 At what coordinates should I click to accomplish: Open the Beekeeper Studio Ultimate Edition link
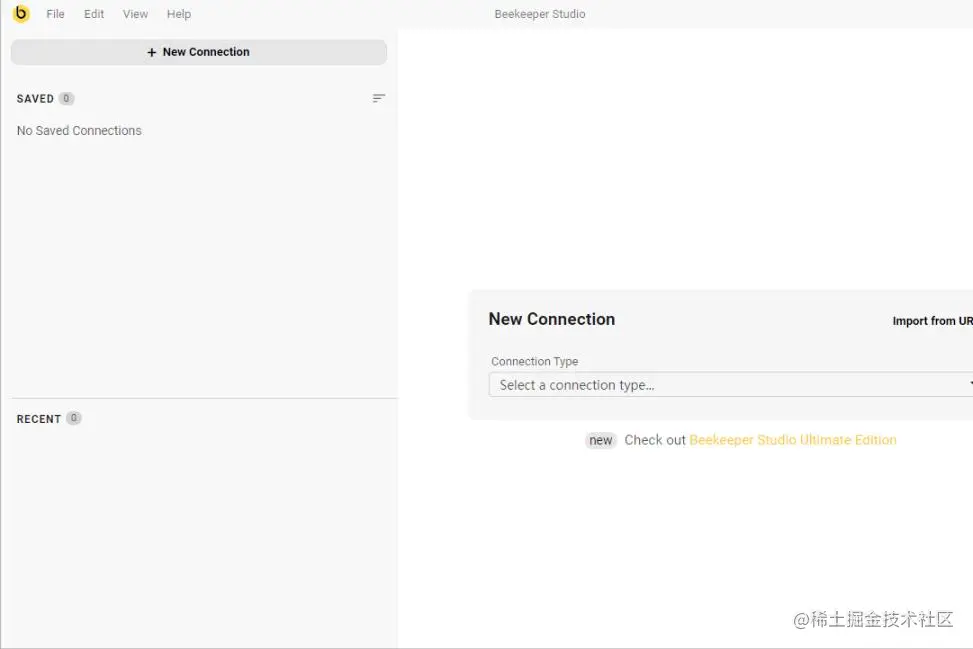click(792, 440)
